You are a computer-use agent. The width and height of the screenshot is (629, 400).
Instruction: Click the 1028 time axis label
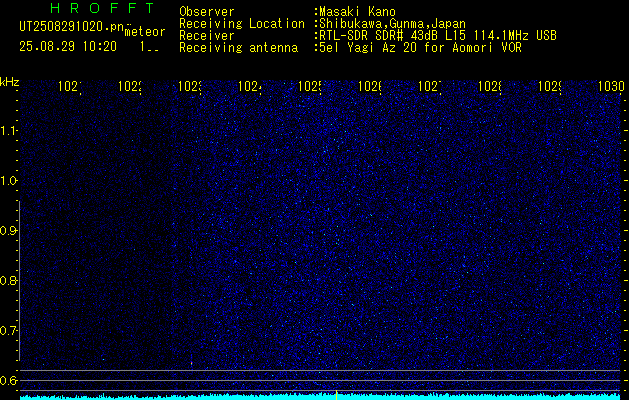(490, 86)
